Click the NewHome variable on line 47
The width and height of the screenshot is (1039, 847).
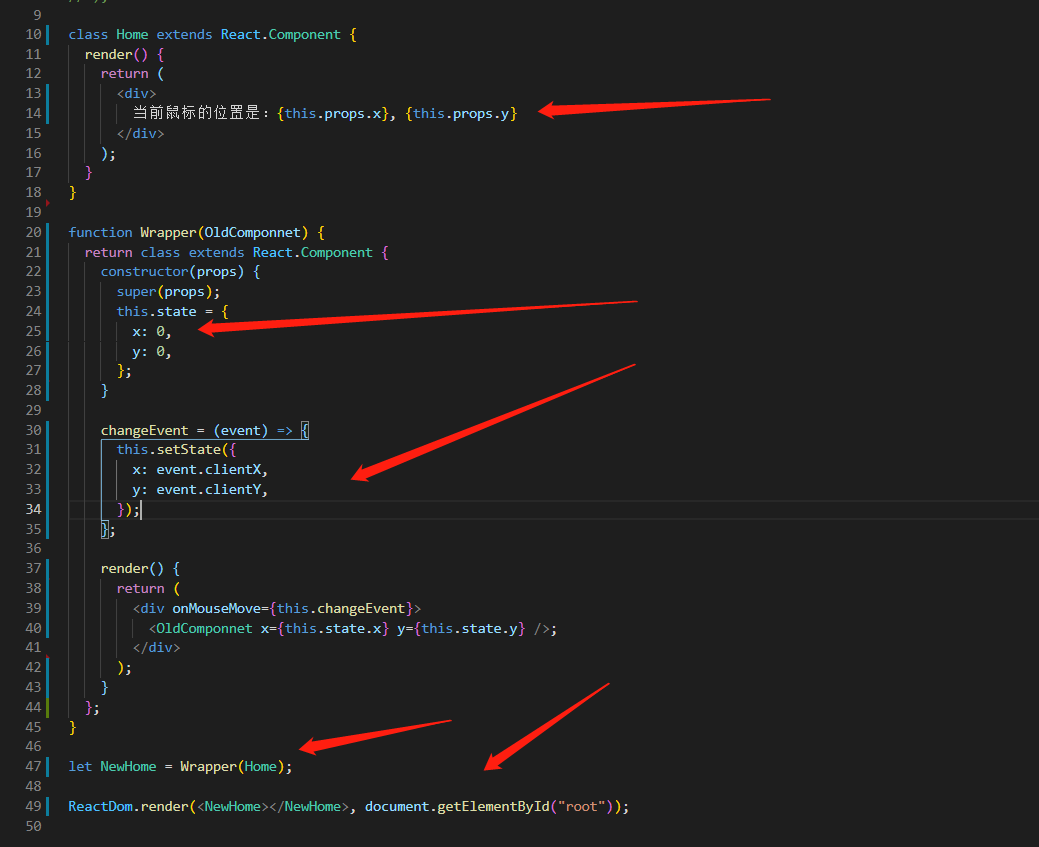[127, 766]
